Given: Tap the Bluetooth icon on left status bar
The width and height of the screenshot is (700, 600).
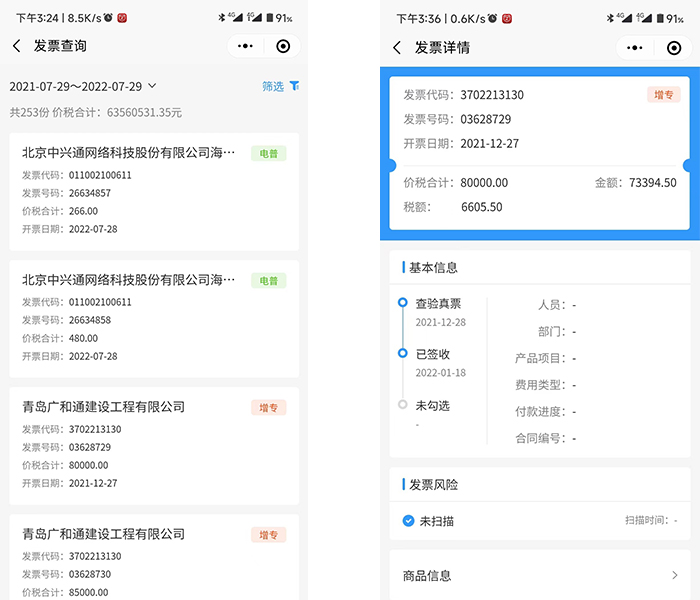Looking at the screenshot, I should click(221, 18).
